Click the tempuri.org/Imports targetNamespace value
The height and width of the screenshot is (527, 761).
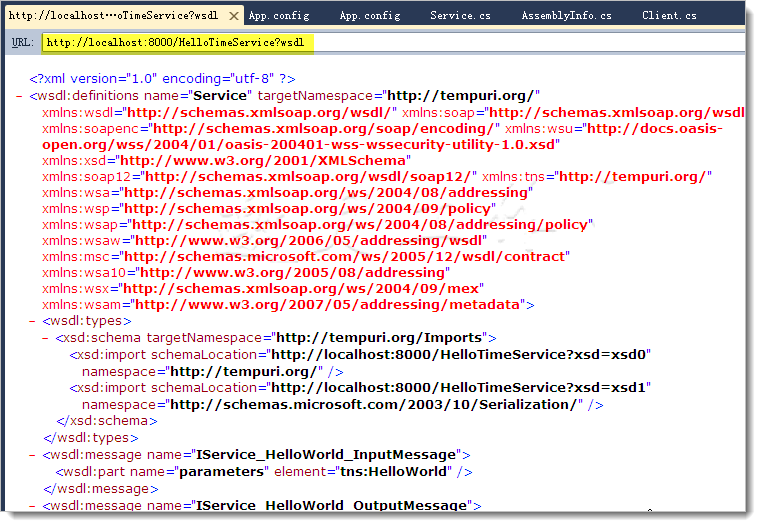coord(379,338)
